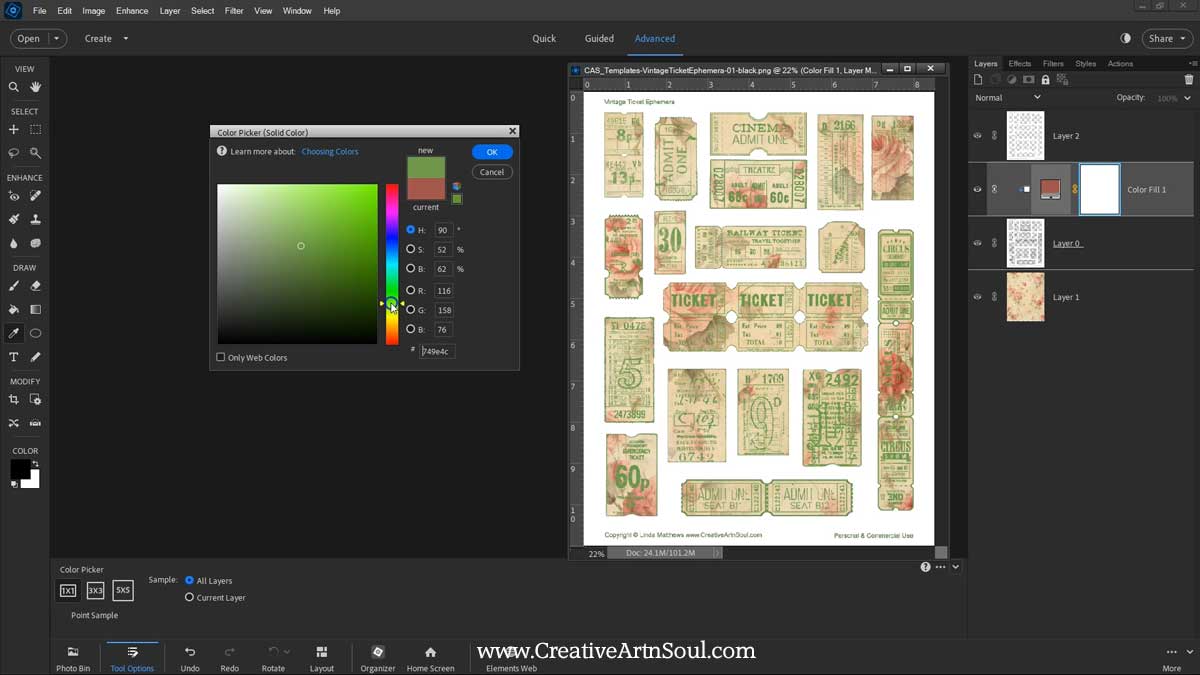Hide Layer 0 with its eye icon
Screen dimensions: 1200x675
click(x=978, y=243)
